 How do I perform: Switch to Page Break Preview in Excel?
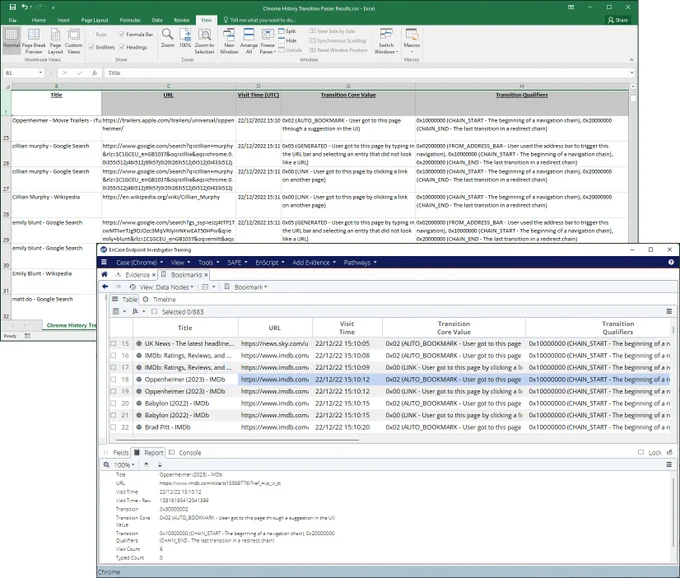(x=33, y=41)
